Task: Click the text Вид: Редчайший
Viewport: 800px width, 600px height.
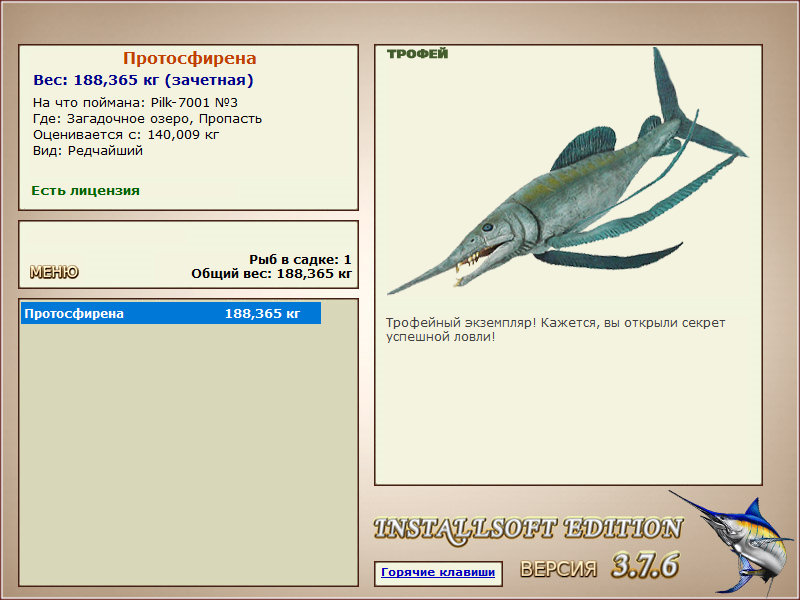Action: click(x=88, y=151)
